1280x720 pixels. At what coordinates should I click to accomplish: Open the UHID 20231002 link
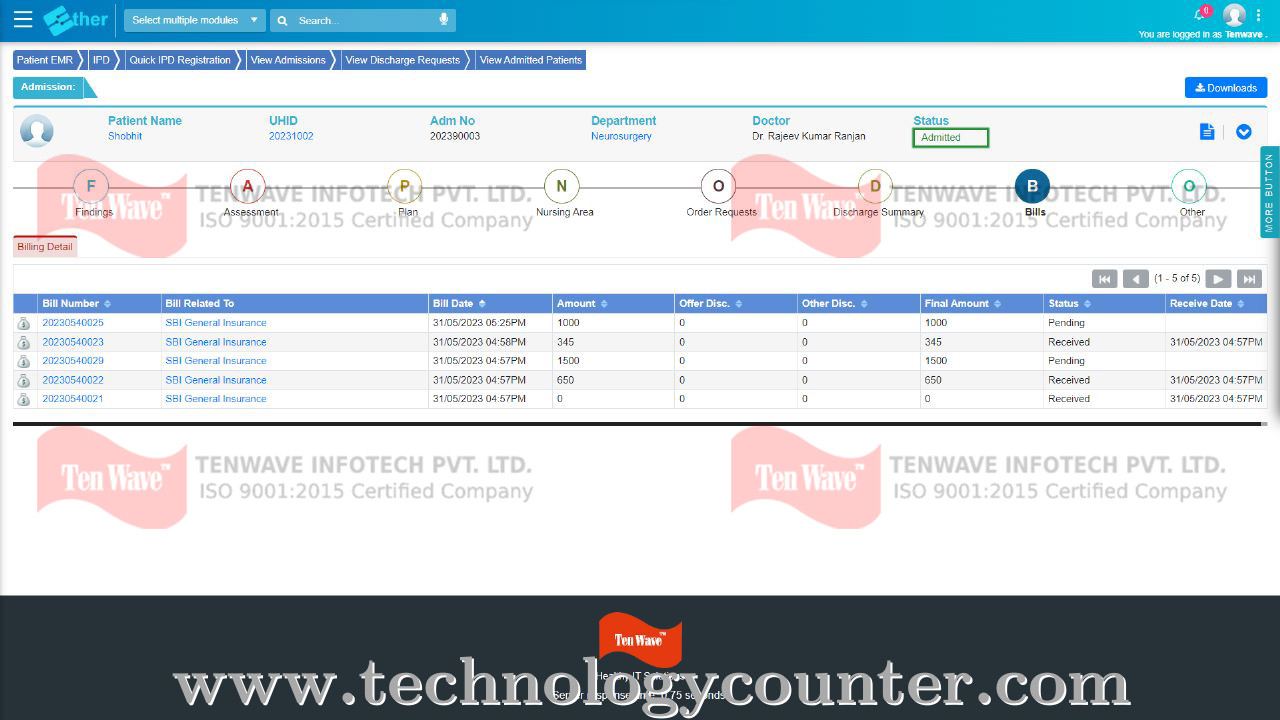point(291,136)
